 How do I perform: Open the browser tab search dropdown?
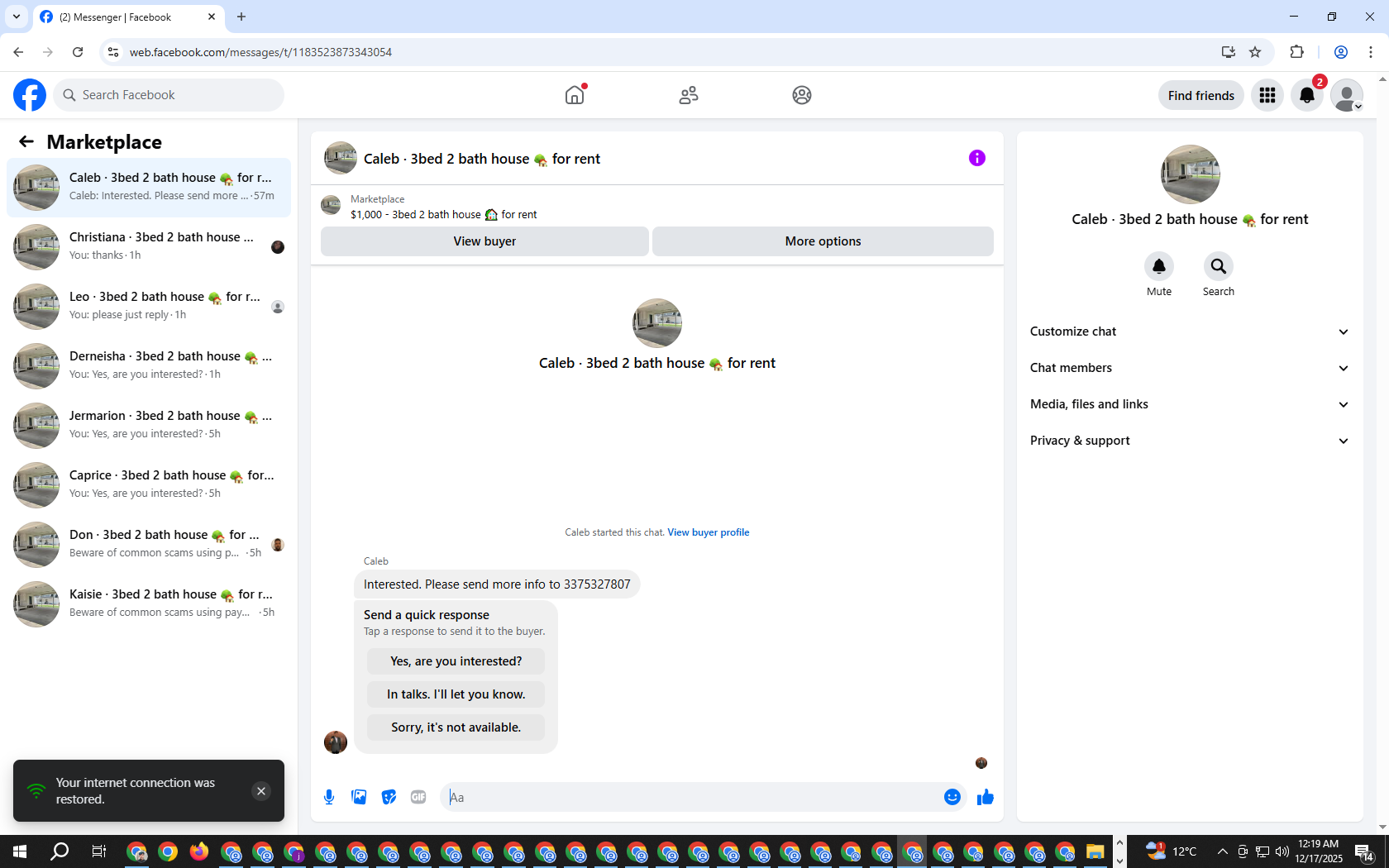pyautogui.click(x=17, y=17)
